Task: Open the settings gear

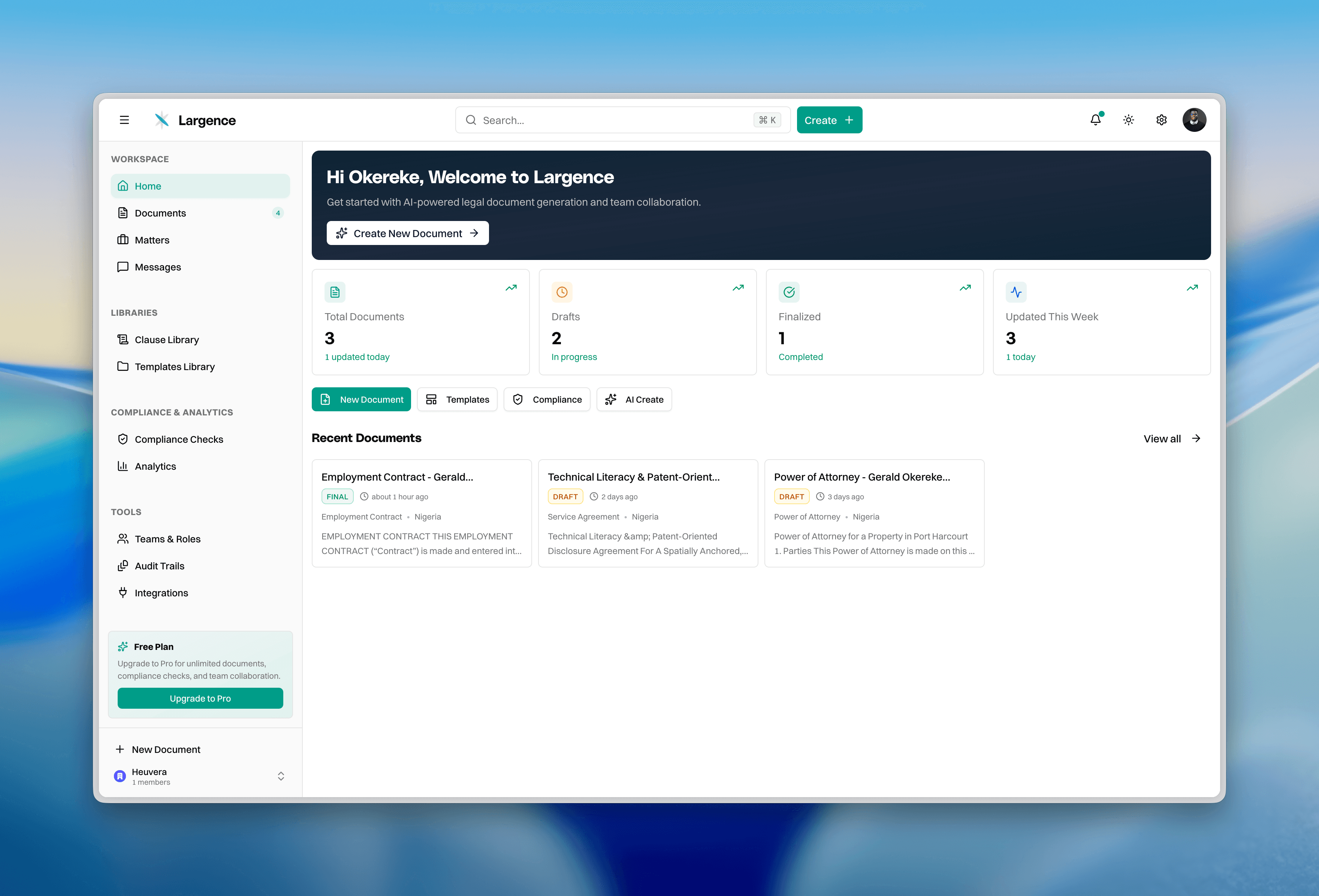Action: click(x=1161, y=120)
